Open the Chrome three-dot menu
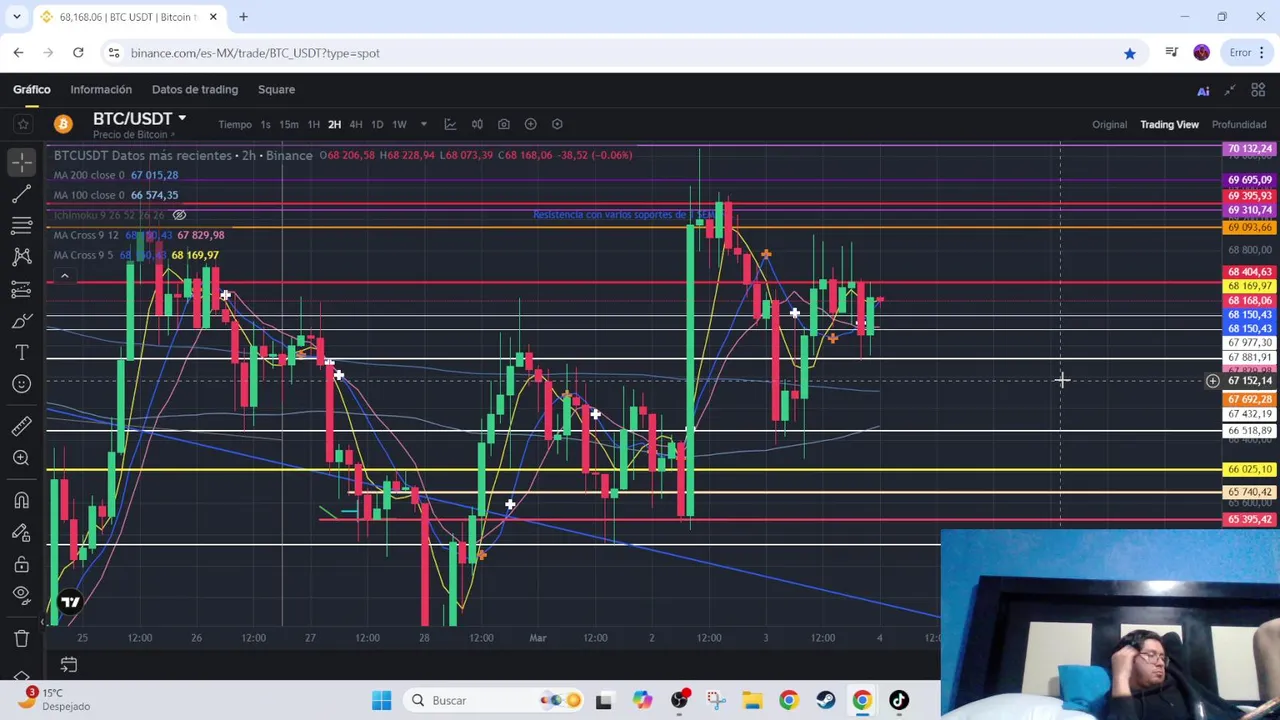Screen dimensions: 1280x720 [x=1262, y=53]
